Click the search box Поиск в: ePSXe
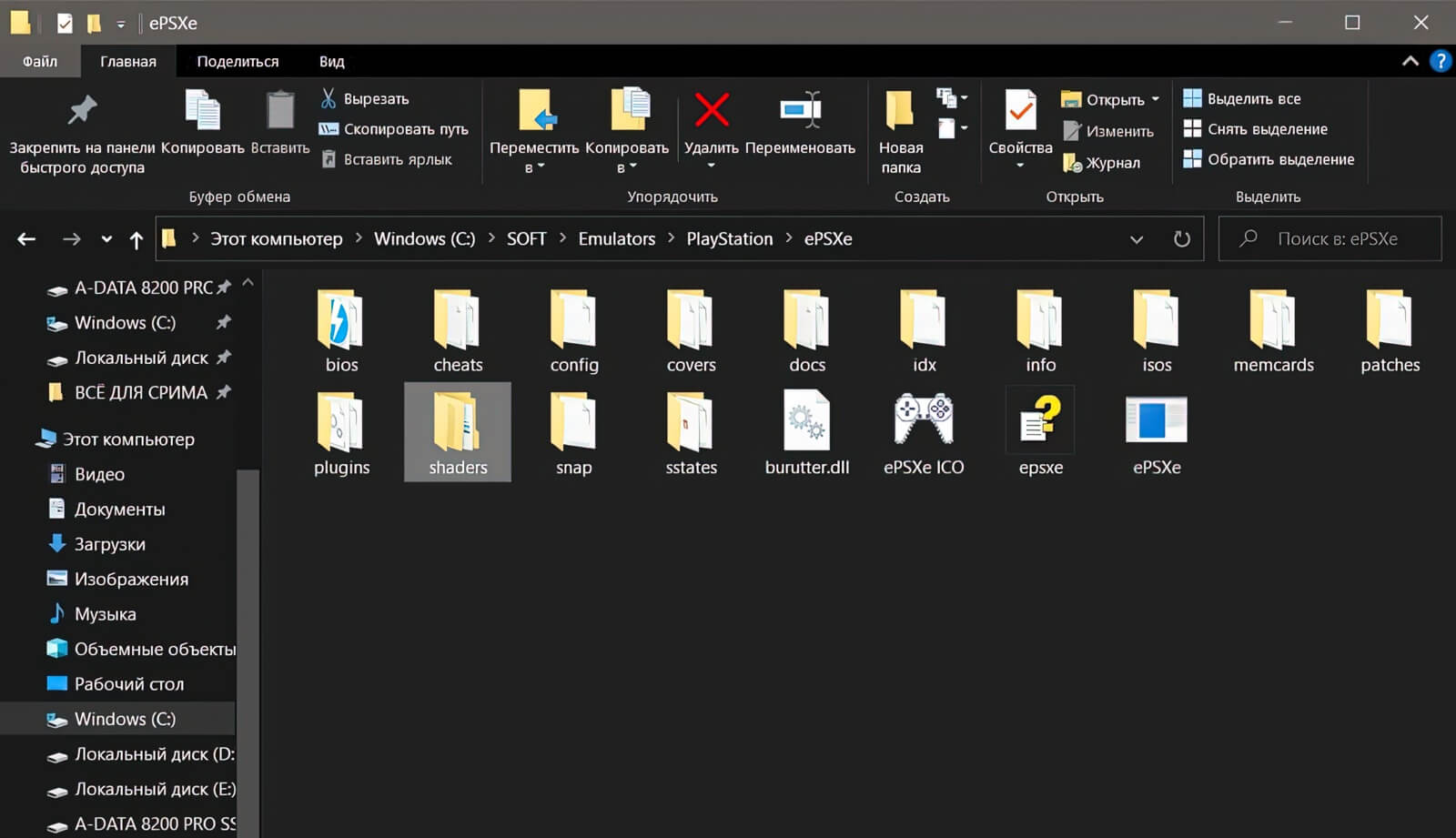Viewport: 1456px width, 838px height. coord(1330,238)
